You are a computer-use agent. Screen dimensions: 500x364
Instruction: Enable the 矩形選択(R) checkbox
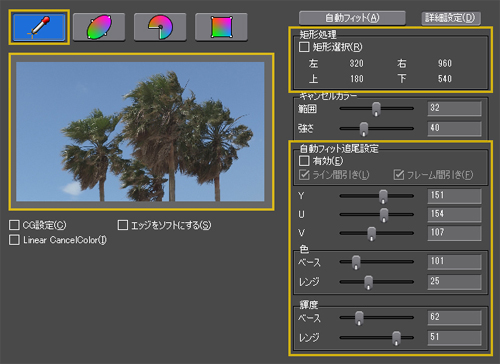(x=304, y=47)
